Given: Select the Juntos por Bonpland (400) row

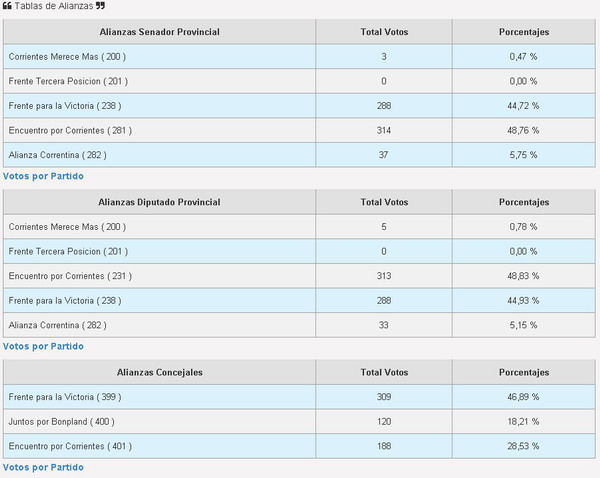Looking at the screenshot, I should click(x=299, y=421).
